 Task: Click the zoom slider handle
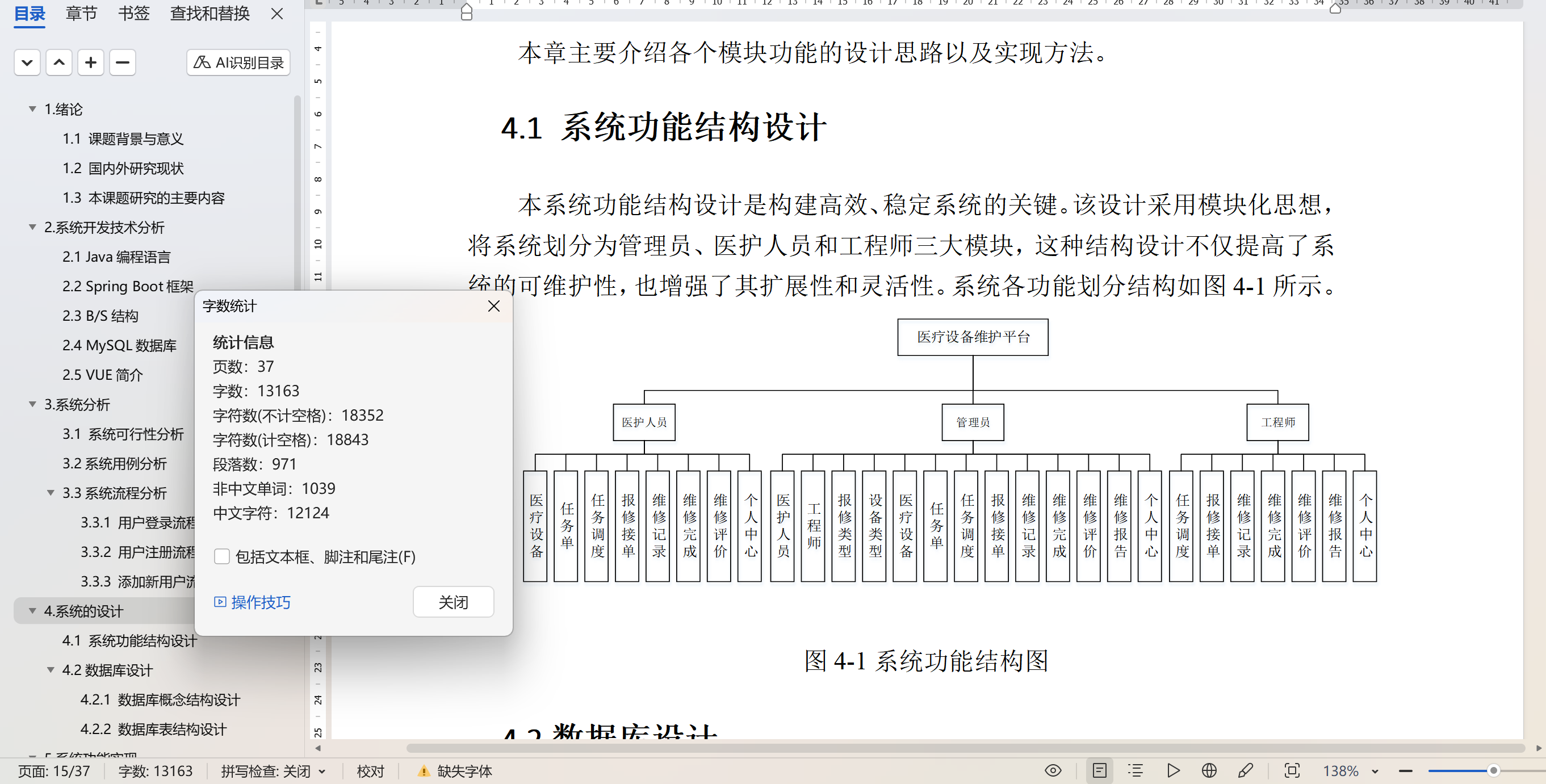tap(1493, 770)
